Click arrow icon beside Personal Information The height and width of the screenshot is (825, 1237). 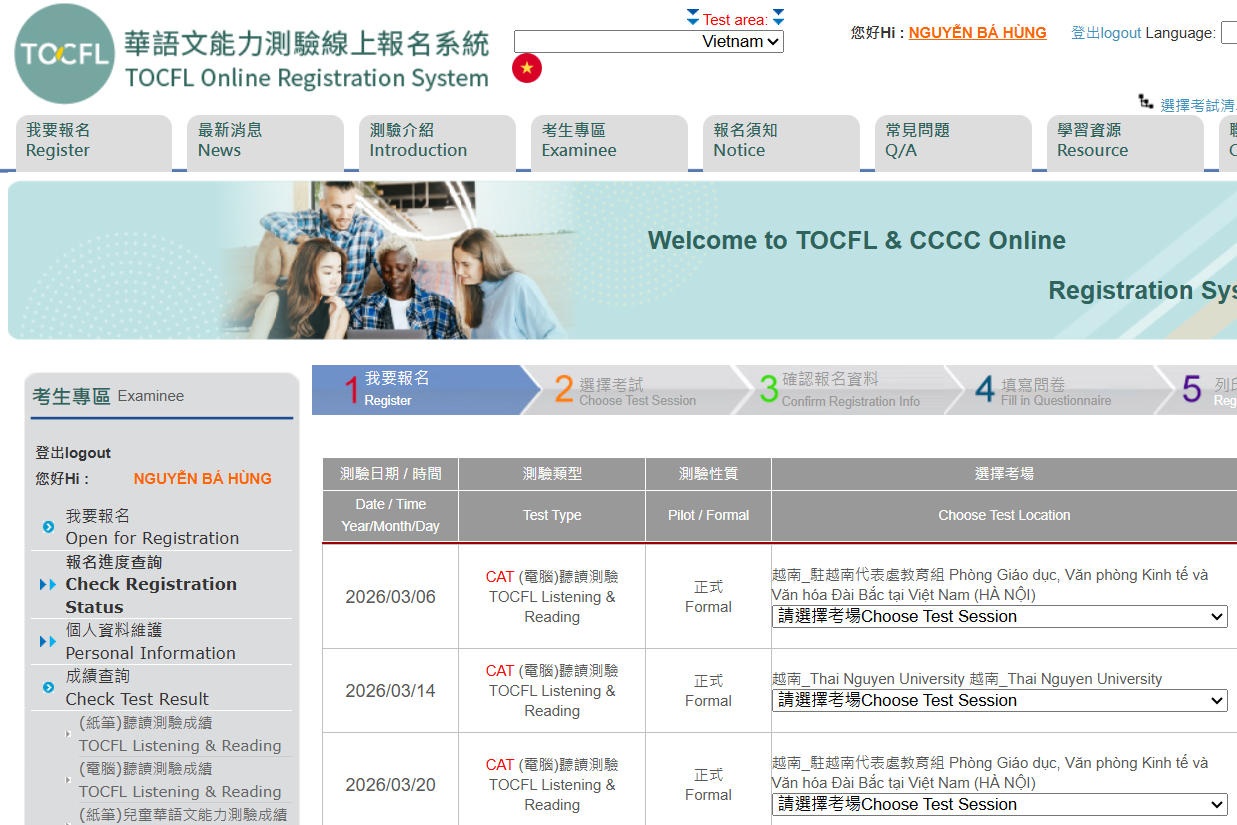[x=47, y=642]
